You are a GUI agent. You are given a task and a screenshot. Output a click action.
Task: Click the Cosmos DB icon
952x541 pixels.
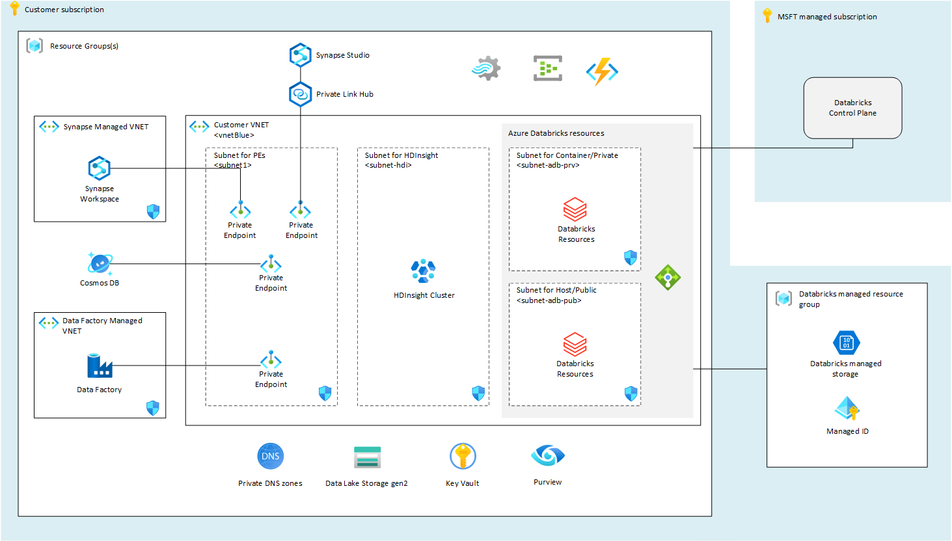click(99, 264)
